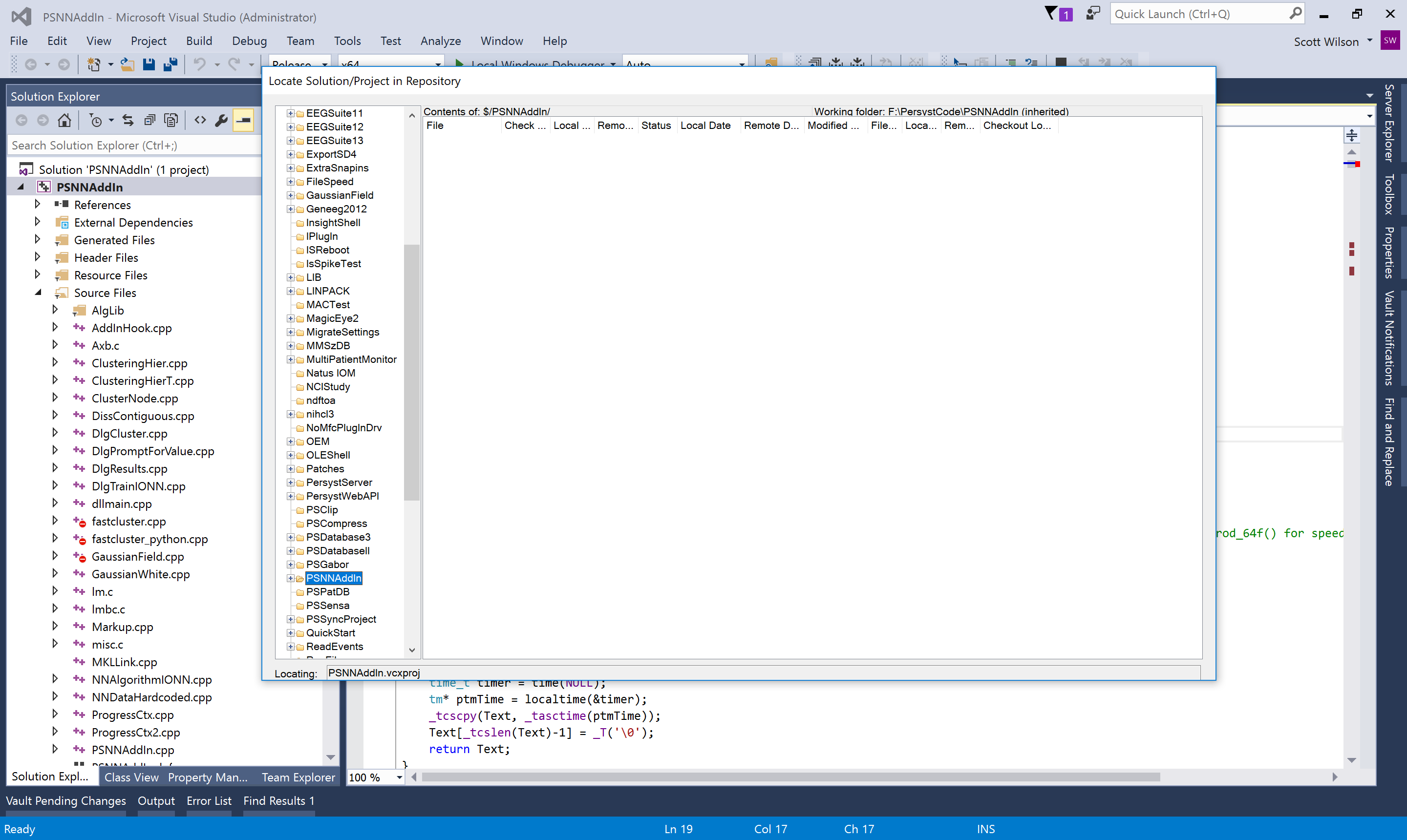1407x840 pixels.
Task: Open the Debug menu
Action: [249, 41]
